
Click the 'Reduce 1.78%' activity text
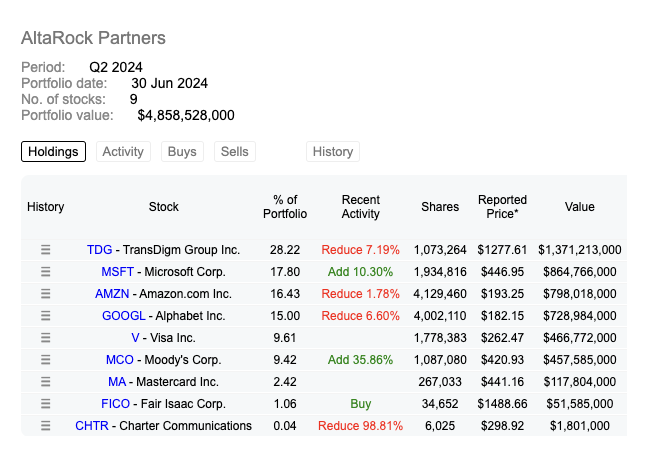click(360, 294)
